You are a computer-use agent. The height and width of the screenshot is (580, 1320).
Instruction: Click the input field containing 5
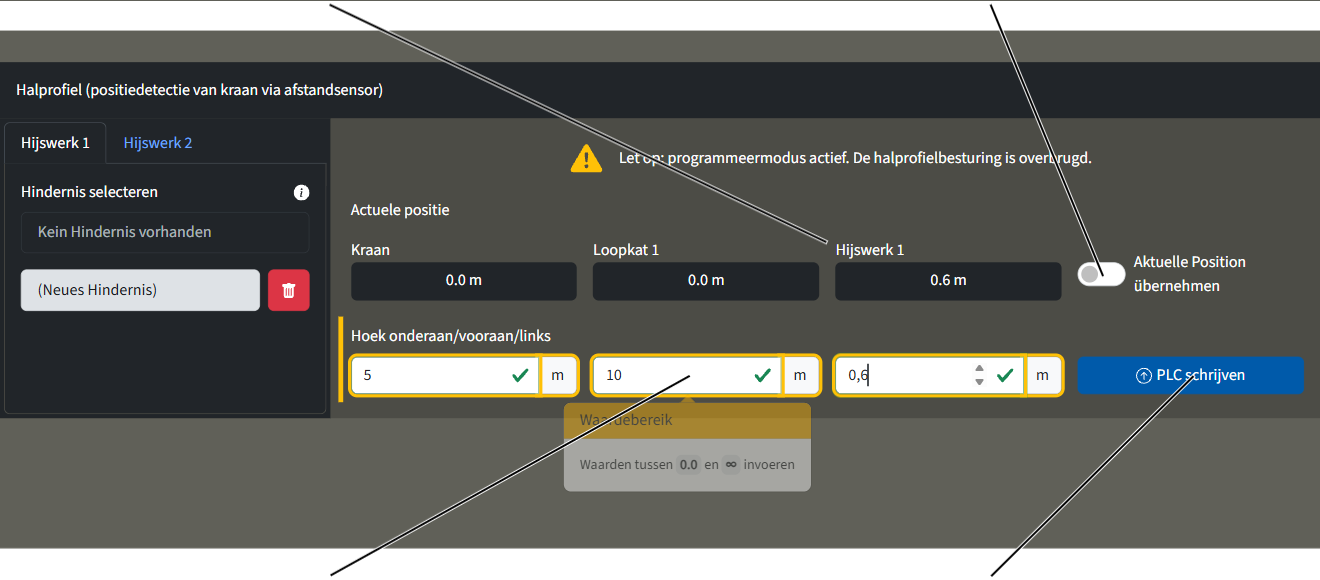pyautogui.click(x=445, y=376)
